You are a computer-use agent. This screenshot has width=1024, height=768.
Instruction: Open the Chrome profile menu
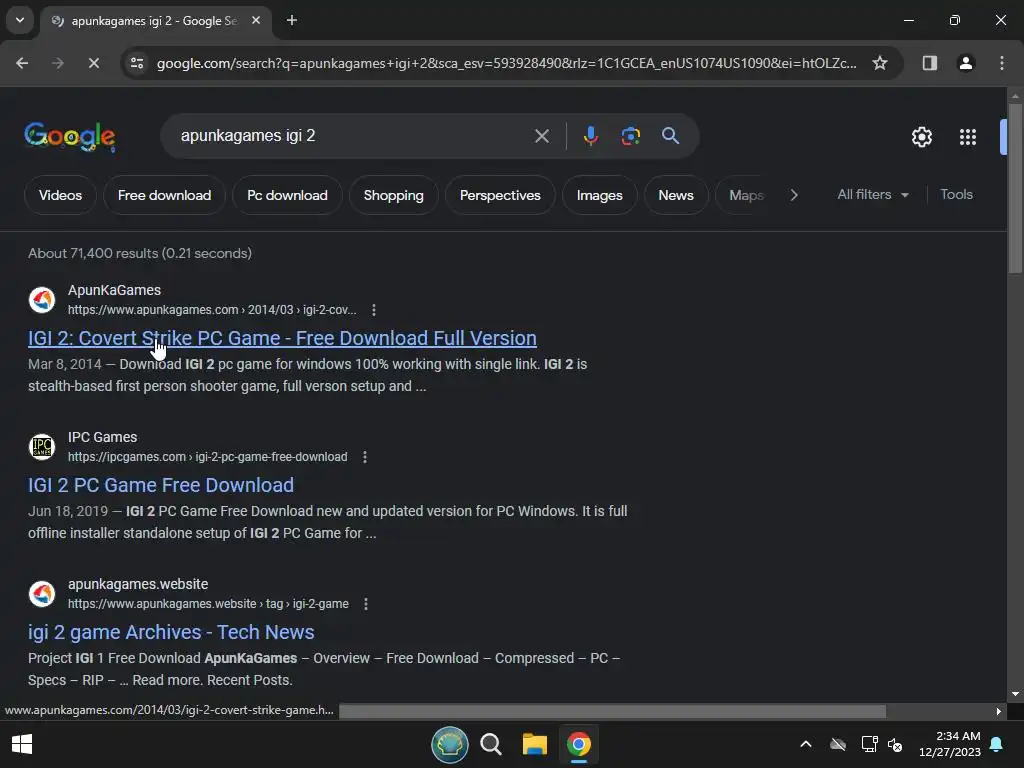click(x=965, y=63)
